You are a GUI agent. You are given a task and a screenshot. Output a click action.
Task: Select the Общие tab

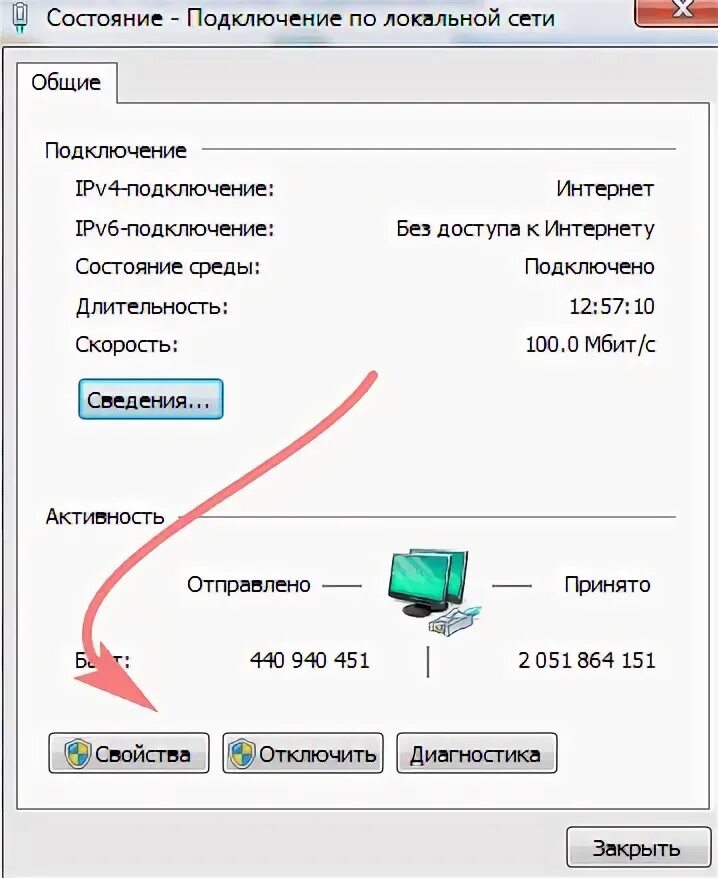point(66,83)
